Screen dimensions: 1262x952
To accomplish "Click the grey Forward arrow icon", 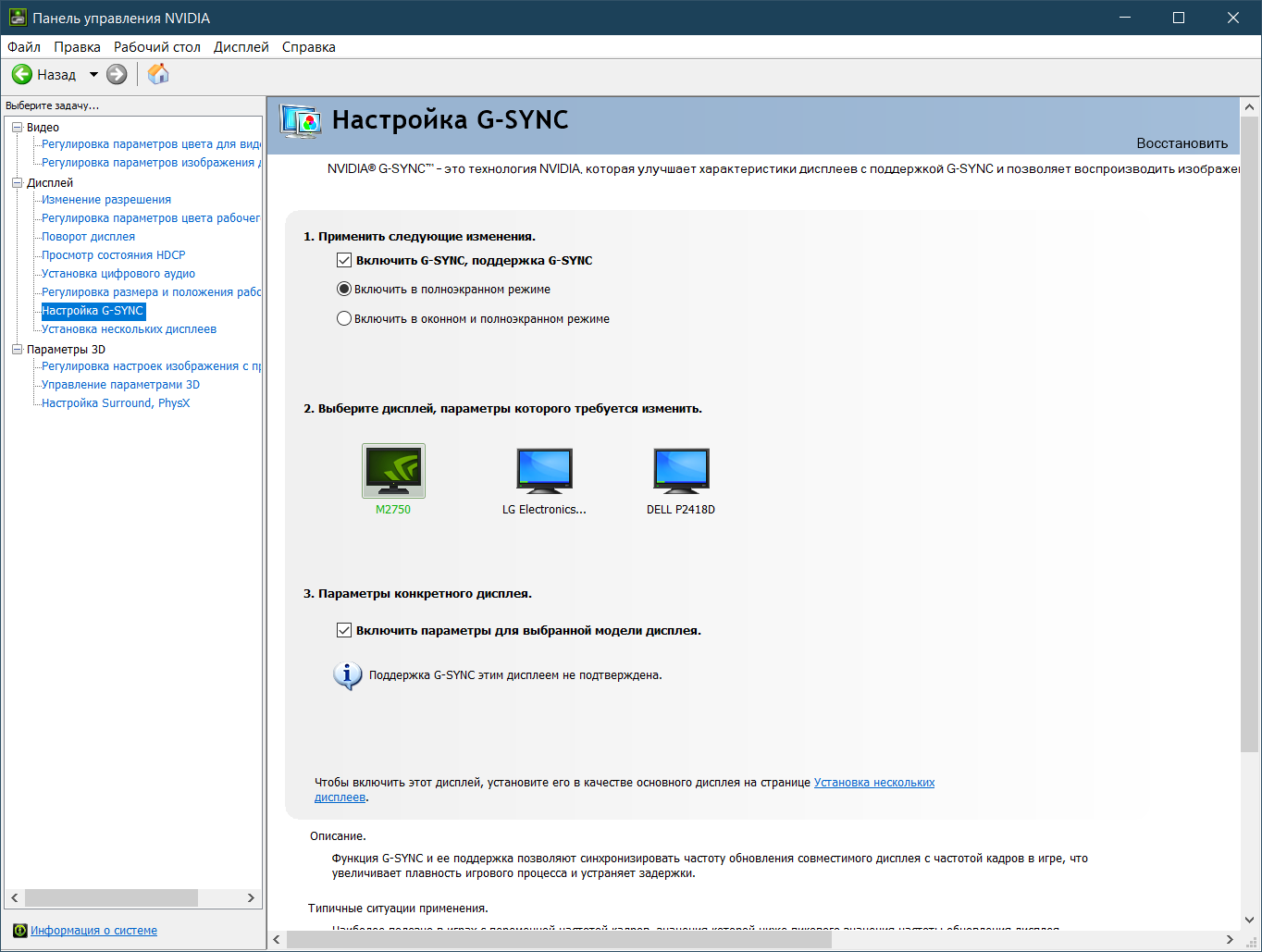I will point(117,74).
